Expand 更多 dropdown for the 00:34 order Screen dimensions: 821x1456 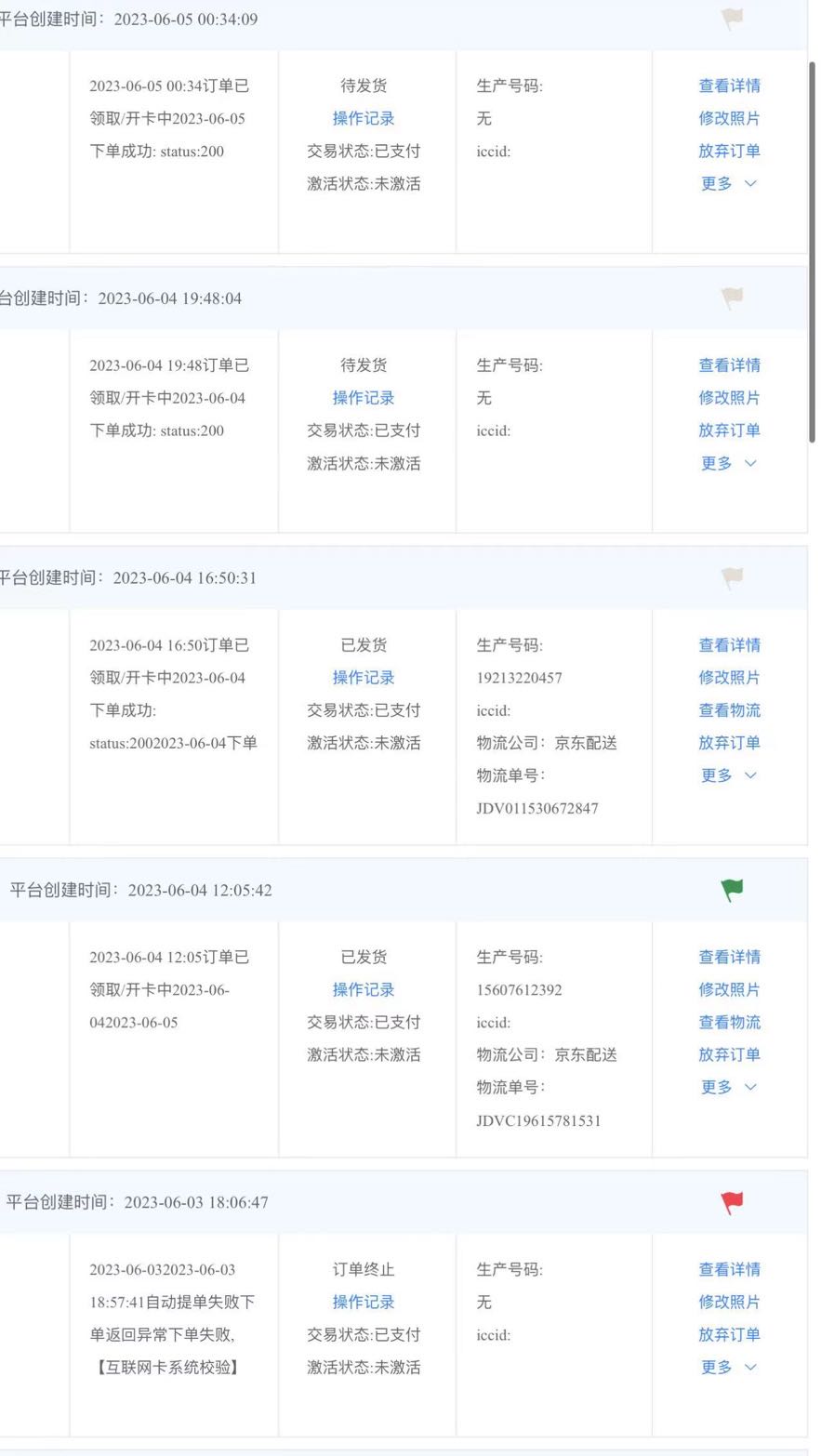click(728, 183)
